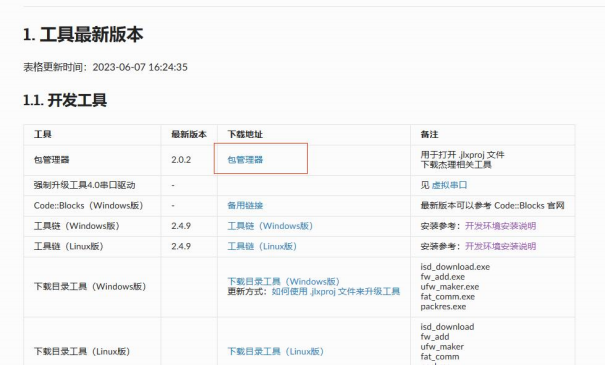This screenshot has width=605, height=365.
Task: Click the note 最新版本可以参考 Code::Blocks 官网
Action: [x=492, y=206]
